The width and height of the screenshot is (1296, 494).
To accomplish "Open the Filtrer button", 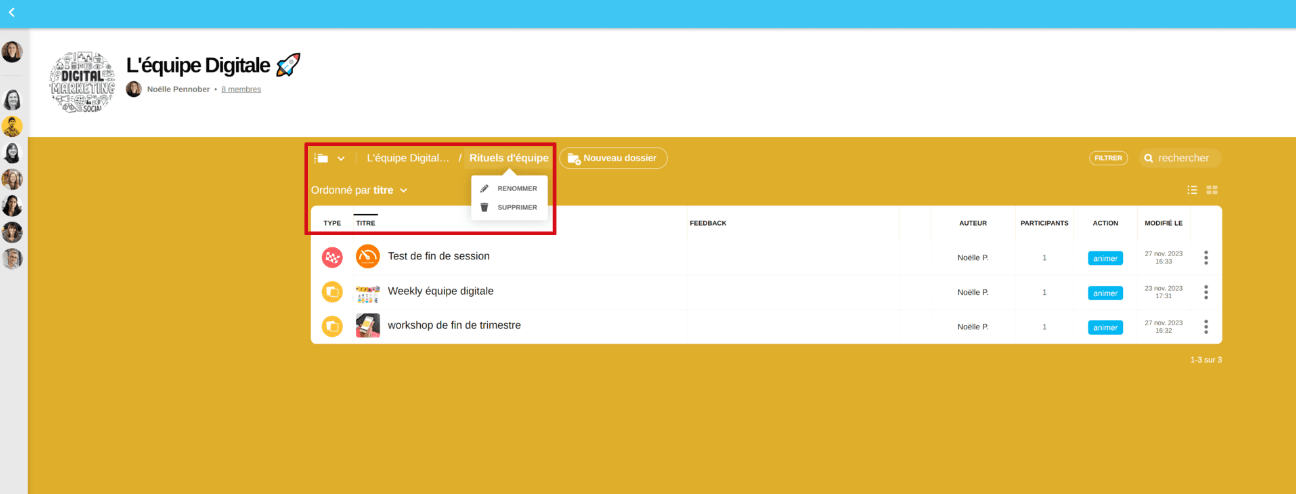I will pyautogui.click(x=1108, y=158).
